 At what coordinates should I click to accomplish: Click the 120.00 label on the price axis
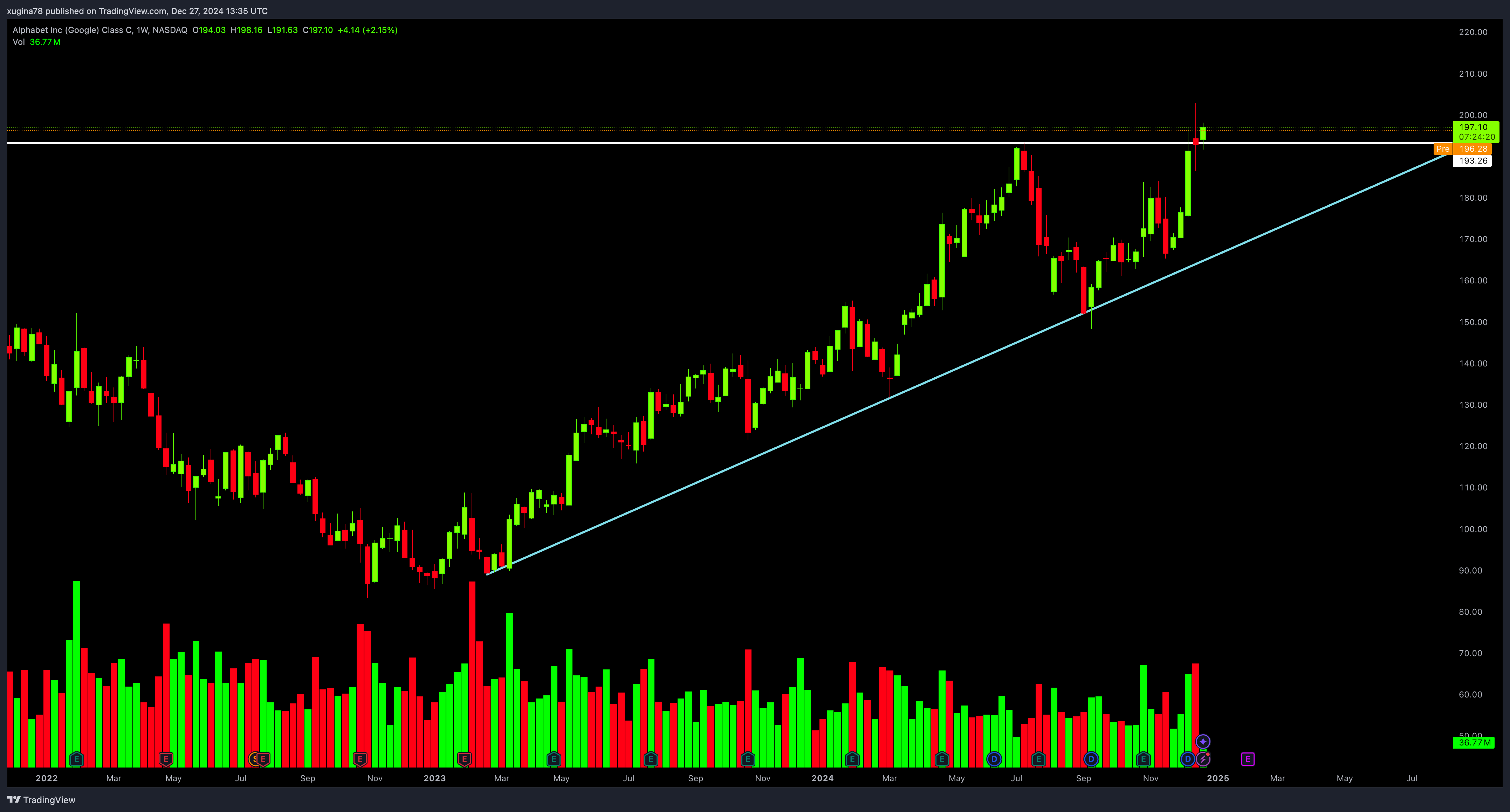tap(1473, 446)
